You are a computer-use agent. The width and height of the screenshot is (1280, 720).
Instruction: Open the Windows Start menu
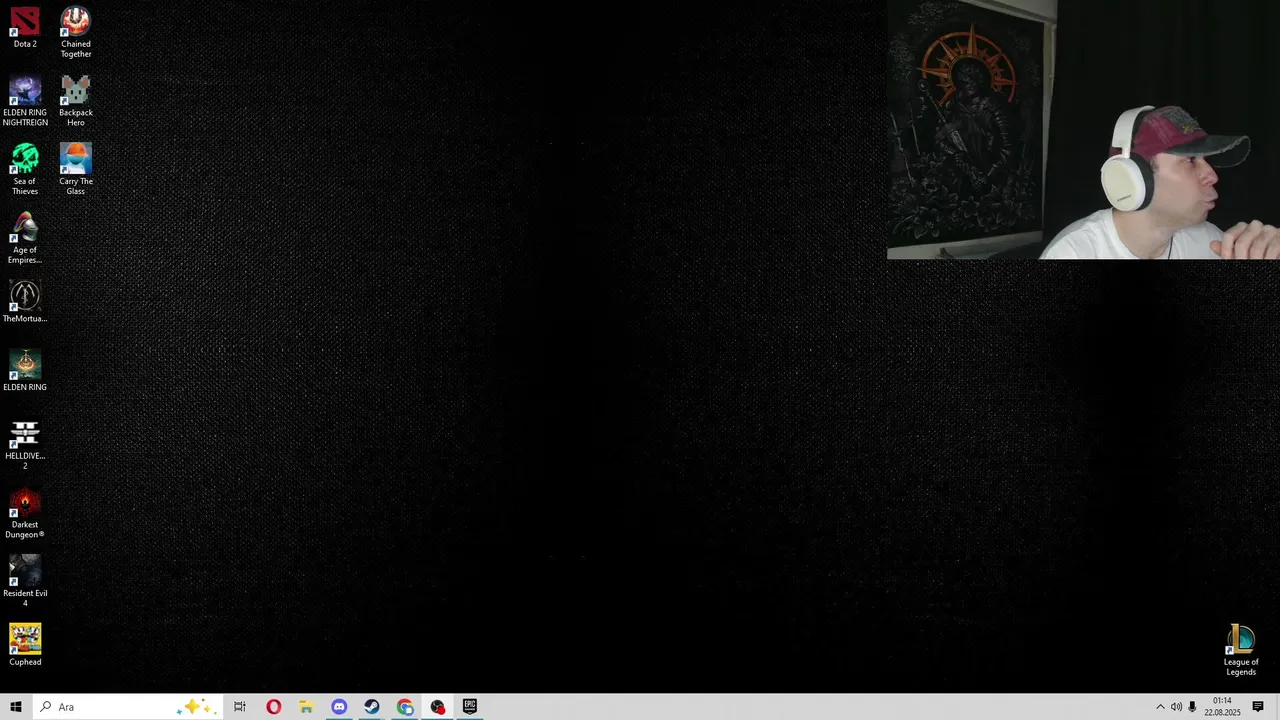click(16, 707)
